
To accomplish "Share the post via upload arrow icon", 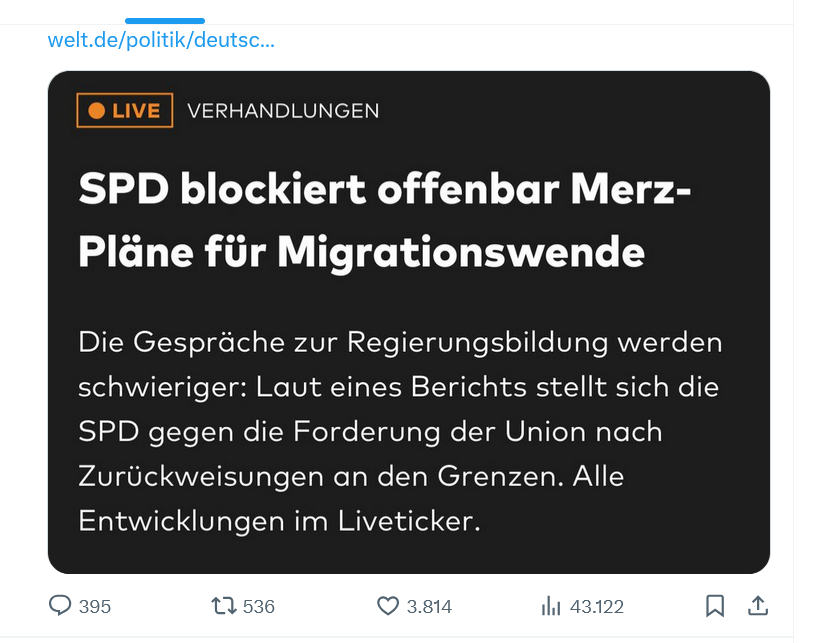I will pos(757,606).
